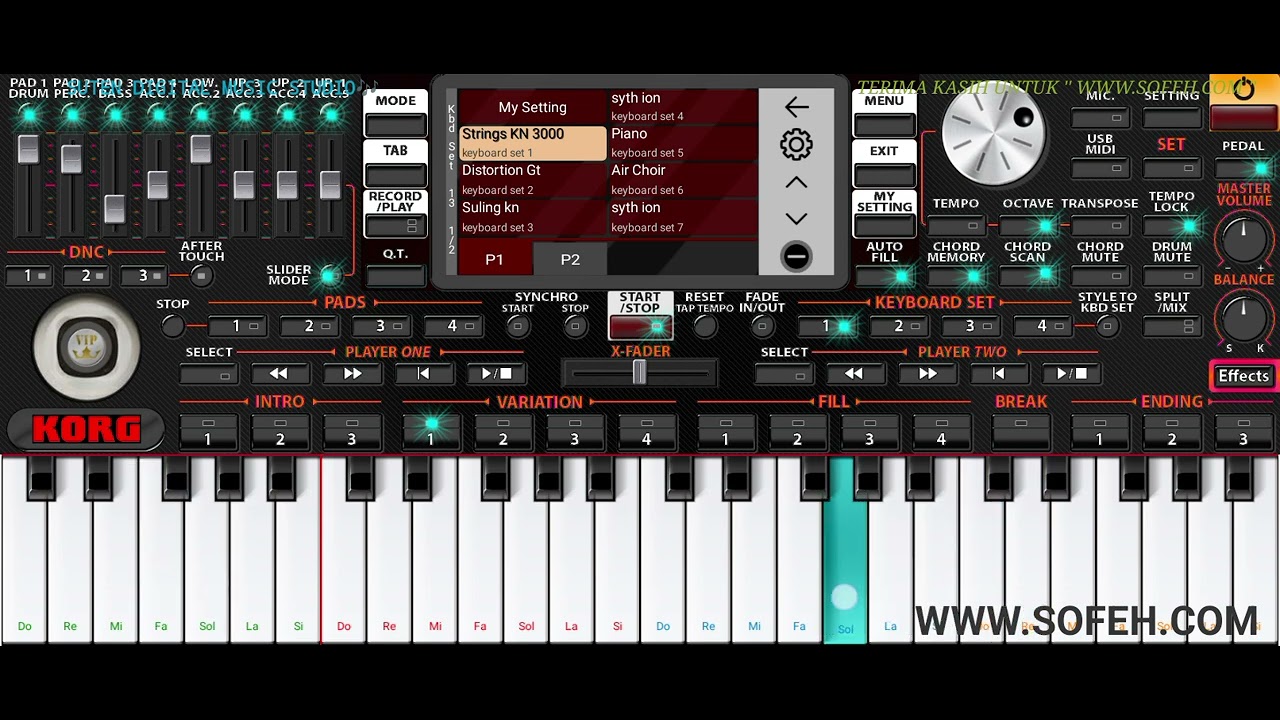Enable Chord Memory
The height and width of the screenshot is (720, 1280).
point(956,275)
